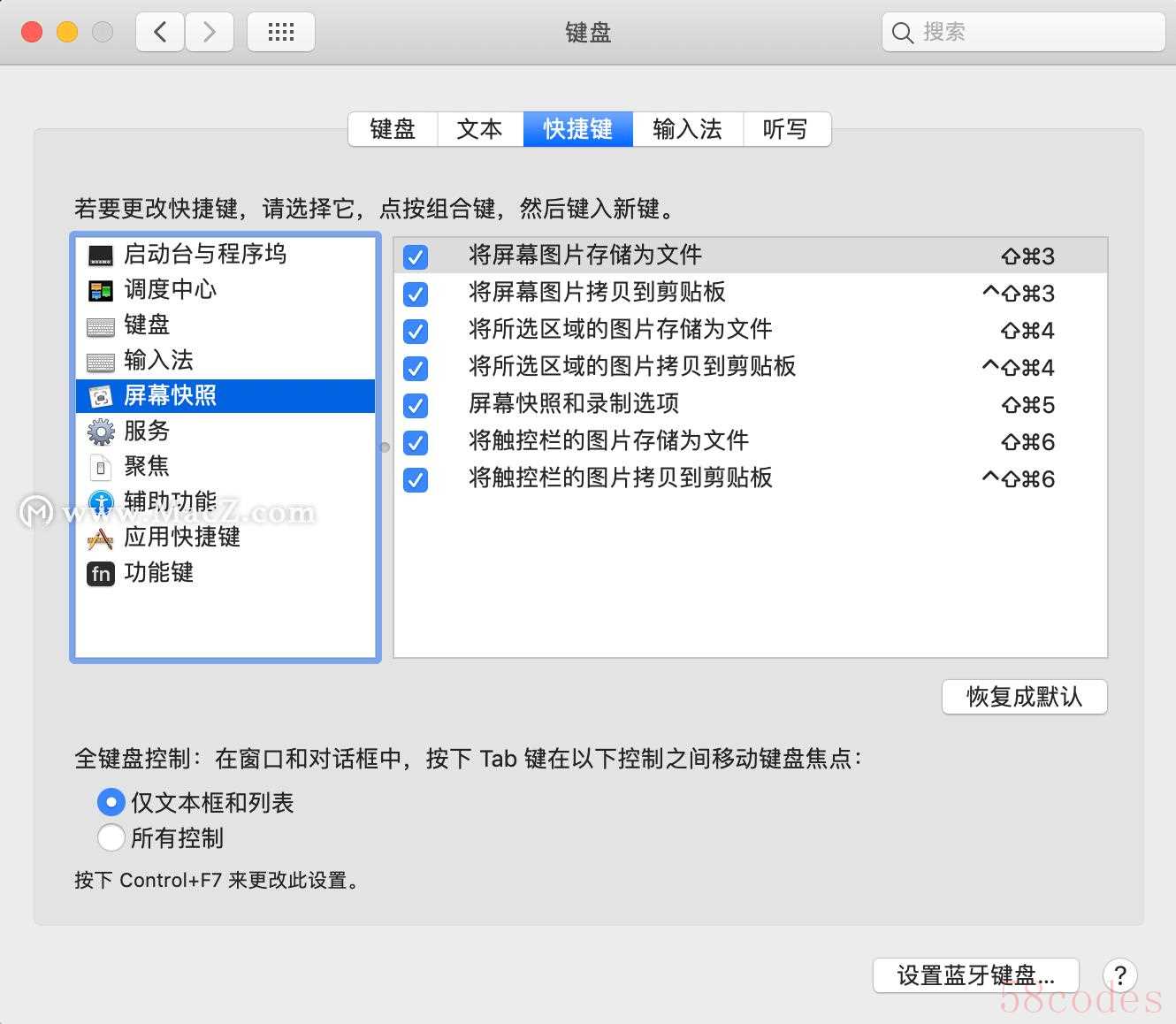
Task: Select 调度中心 category row
Action: coord(225,290)
